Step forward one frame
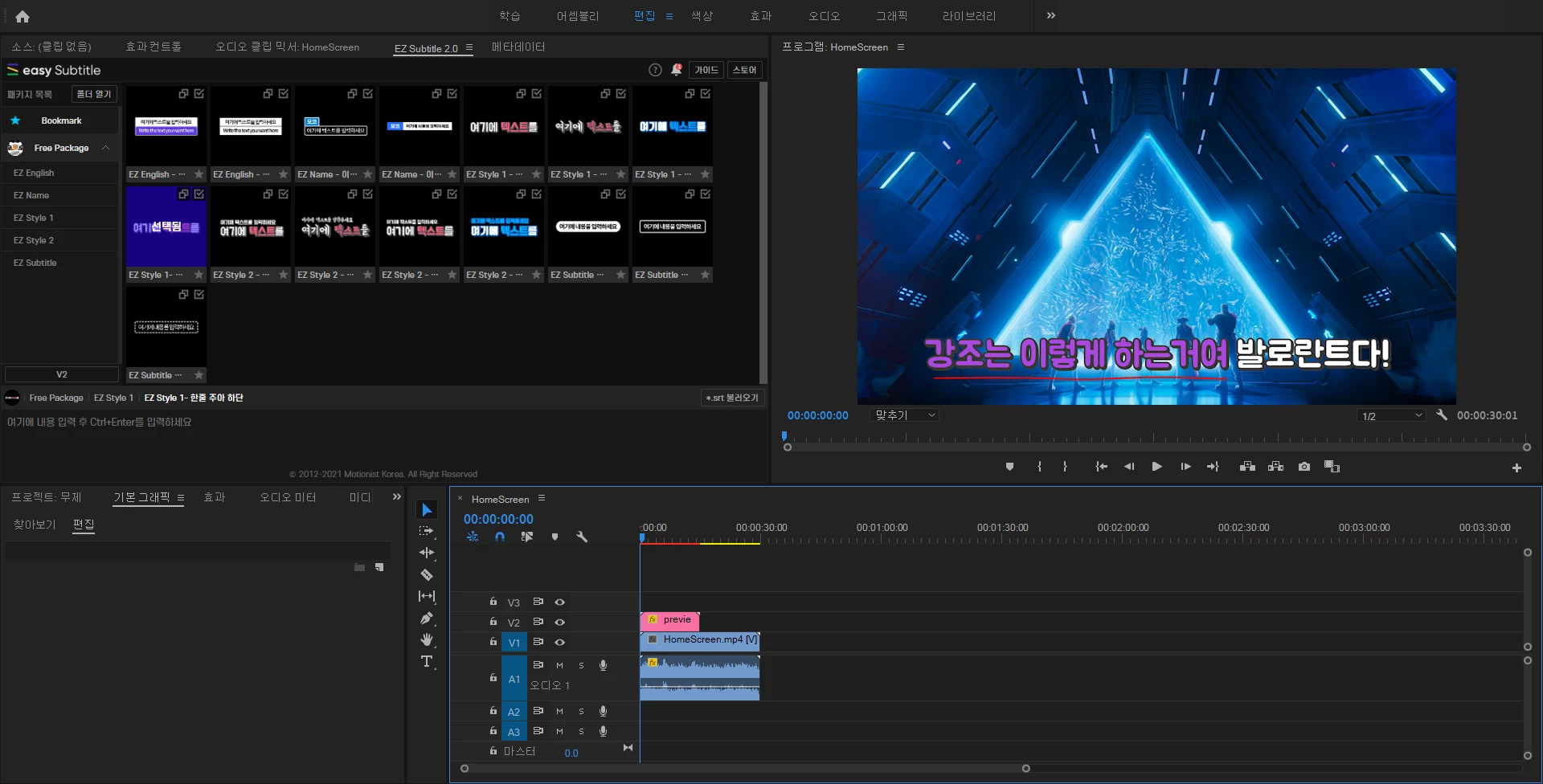This screenshot has width=1543, height=784. point(1185,467)
